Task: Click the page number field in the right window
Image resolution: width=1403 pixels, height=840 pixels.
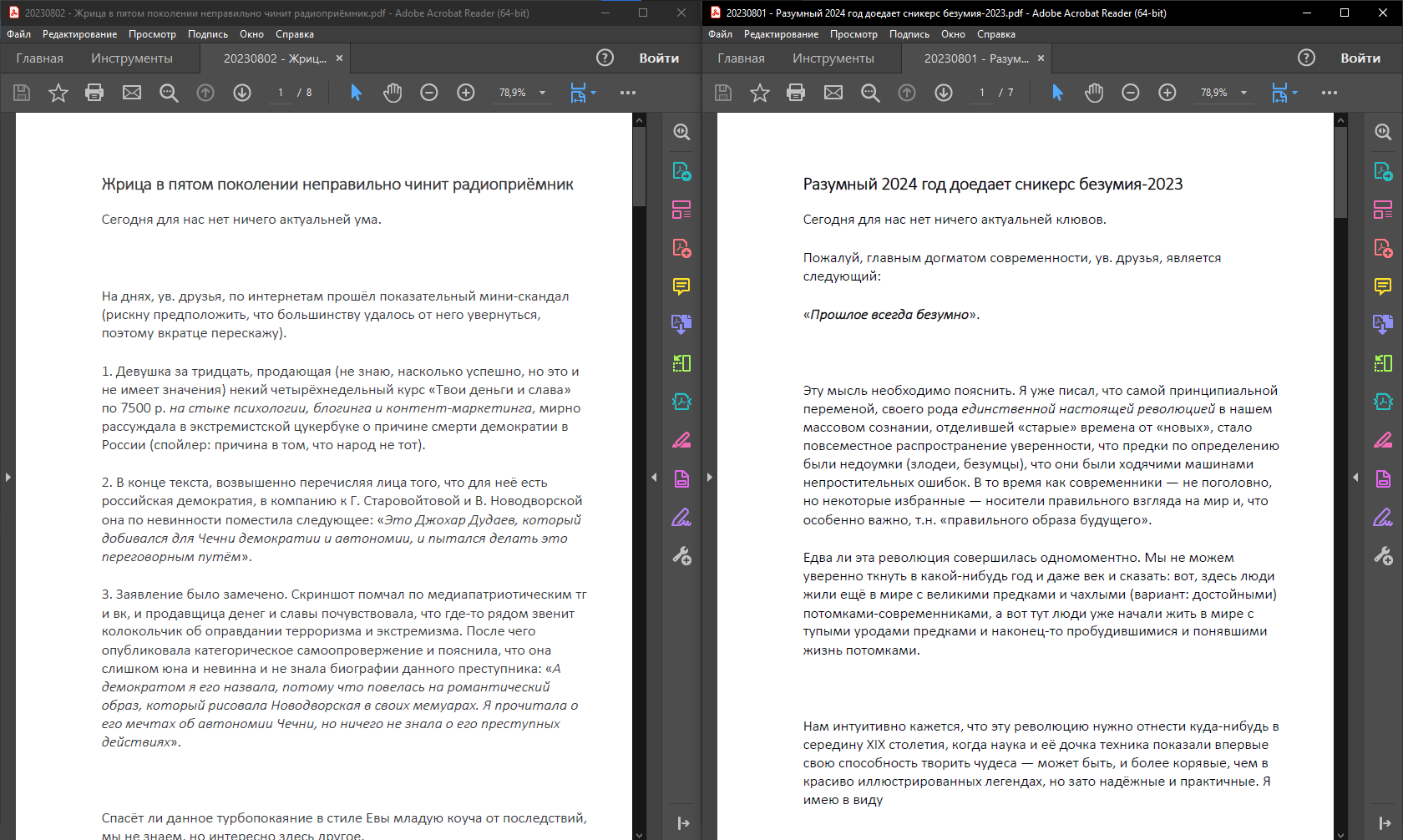Action: coord(982,93)
